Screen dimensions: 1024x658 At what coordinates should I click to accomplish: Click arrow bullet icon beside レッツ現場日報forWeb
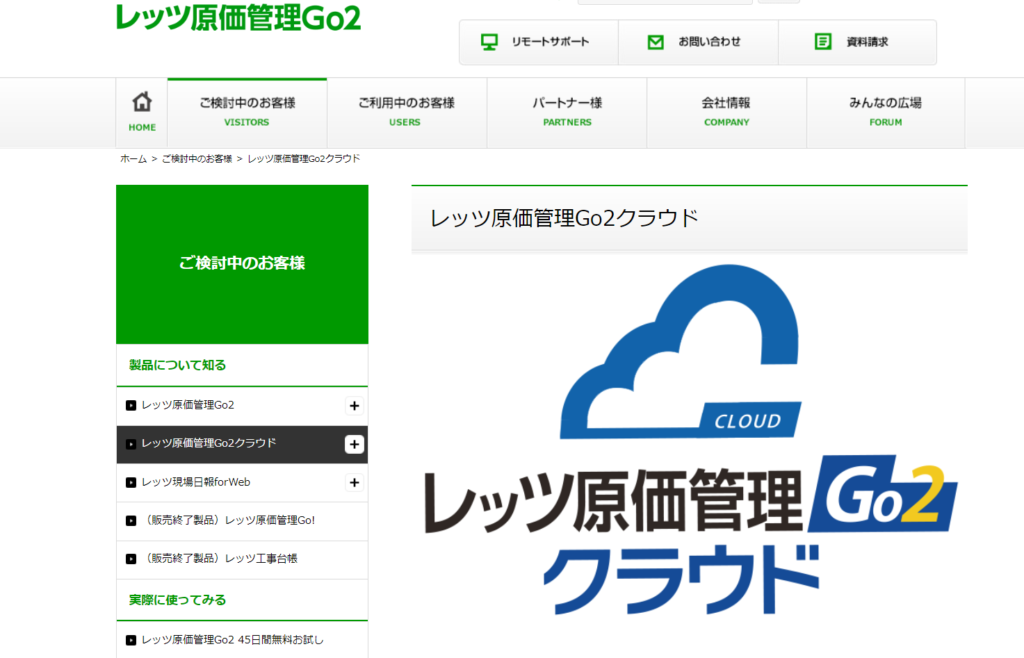pyautogui.click(x=131, y=482)
